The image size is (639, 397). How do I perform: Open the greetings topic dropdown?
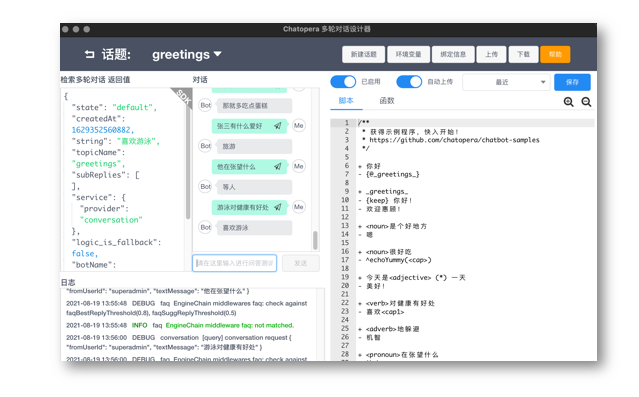pos(187,54)
